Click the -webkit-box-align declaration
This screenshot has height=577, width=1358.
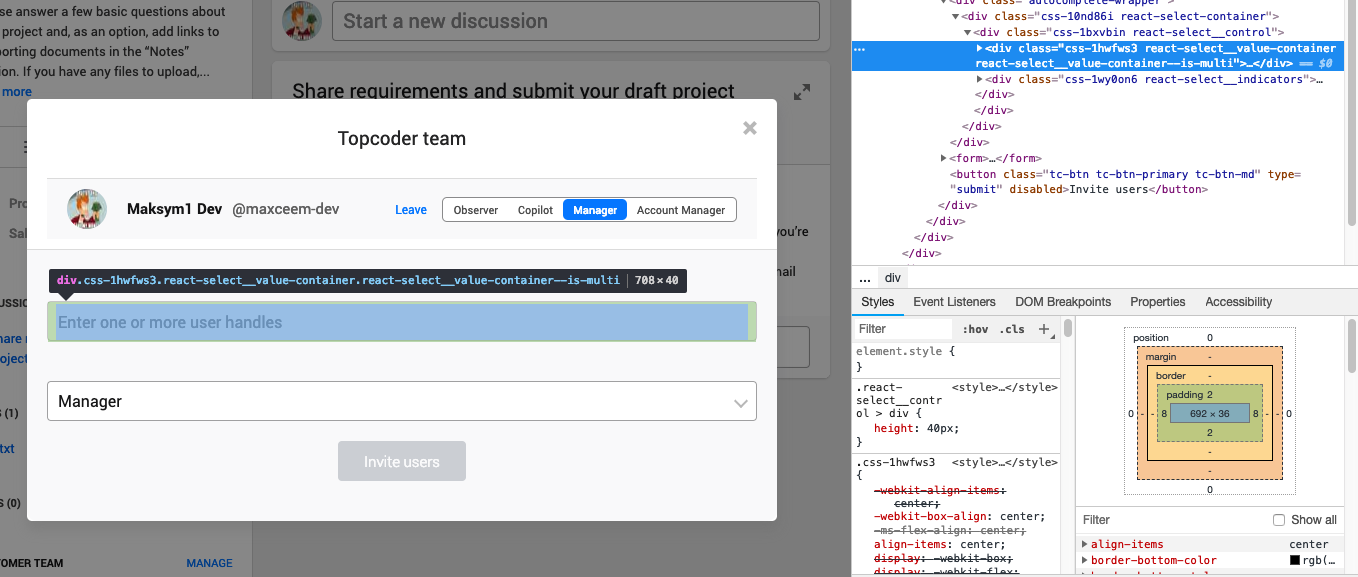click(x=959, y=517)
